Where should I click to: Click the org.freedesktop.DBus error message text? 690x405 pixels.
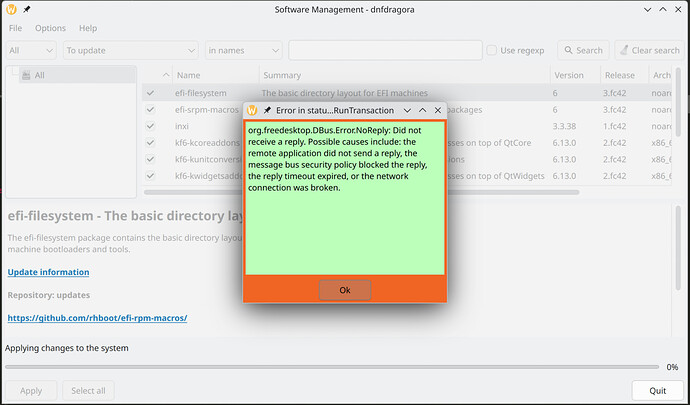click(338, 159)
